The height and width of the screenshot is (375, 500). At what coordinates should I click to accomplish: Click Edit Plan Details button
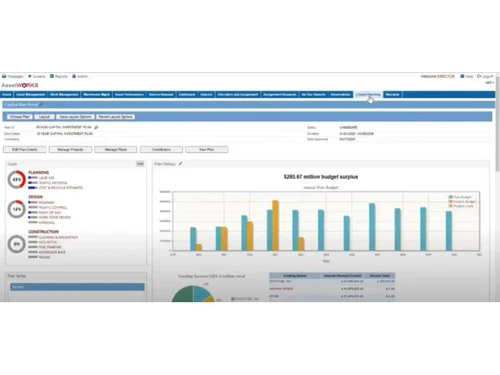point(25,150)
